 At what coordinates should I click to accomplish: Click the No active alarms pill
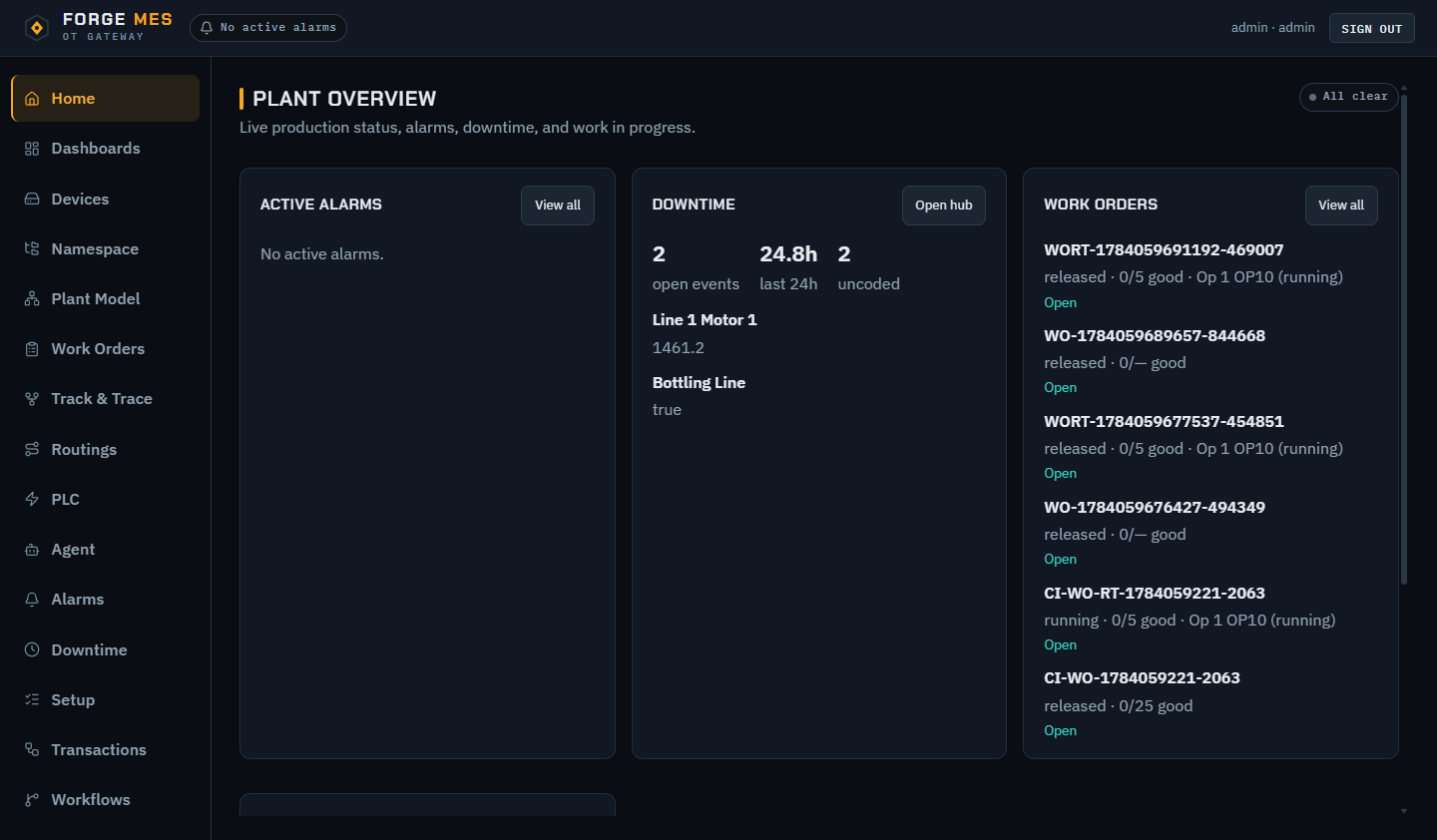pyautogui.click(x=268, y=28)
